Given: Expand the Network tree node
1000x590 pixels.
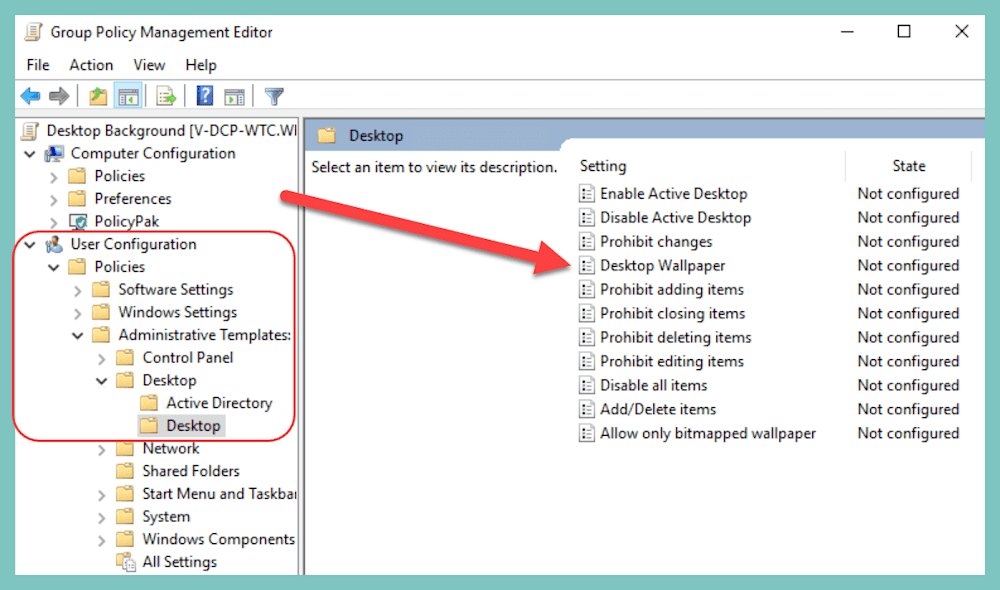Looking at the screenshot, I should (x=100, y=448).
